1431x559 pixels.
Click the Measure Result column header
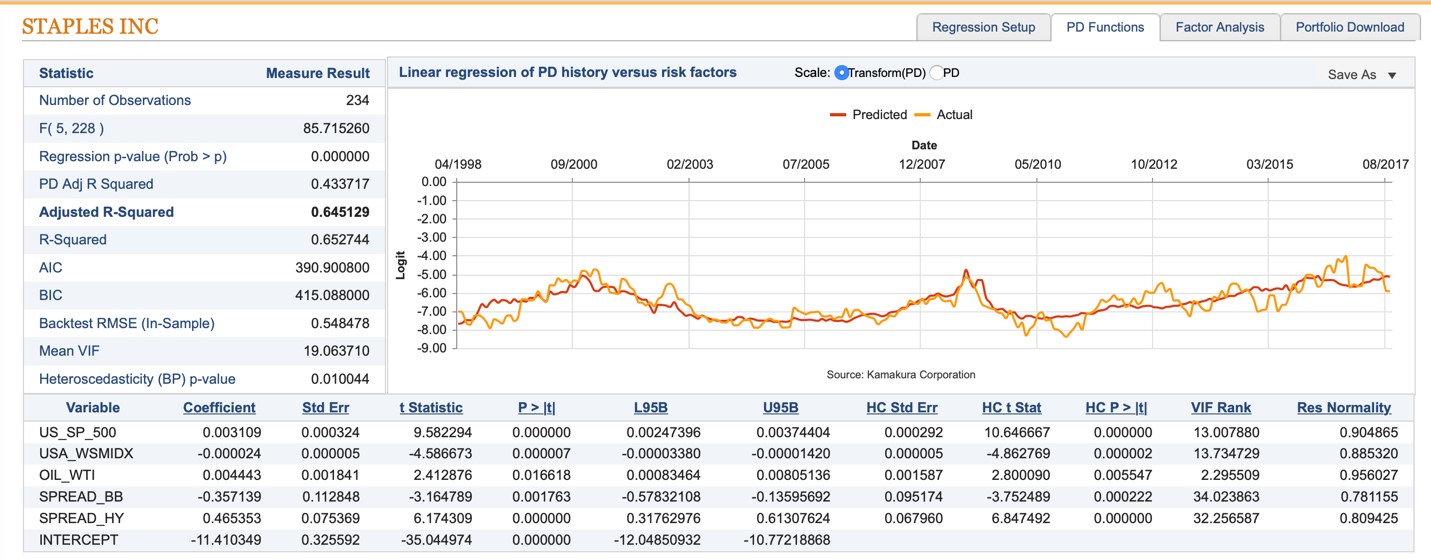tap(318, 73)
